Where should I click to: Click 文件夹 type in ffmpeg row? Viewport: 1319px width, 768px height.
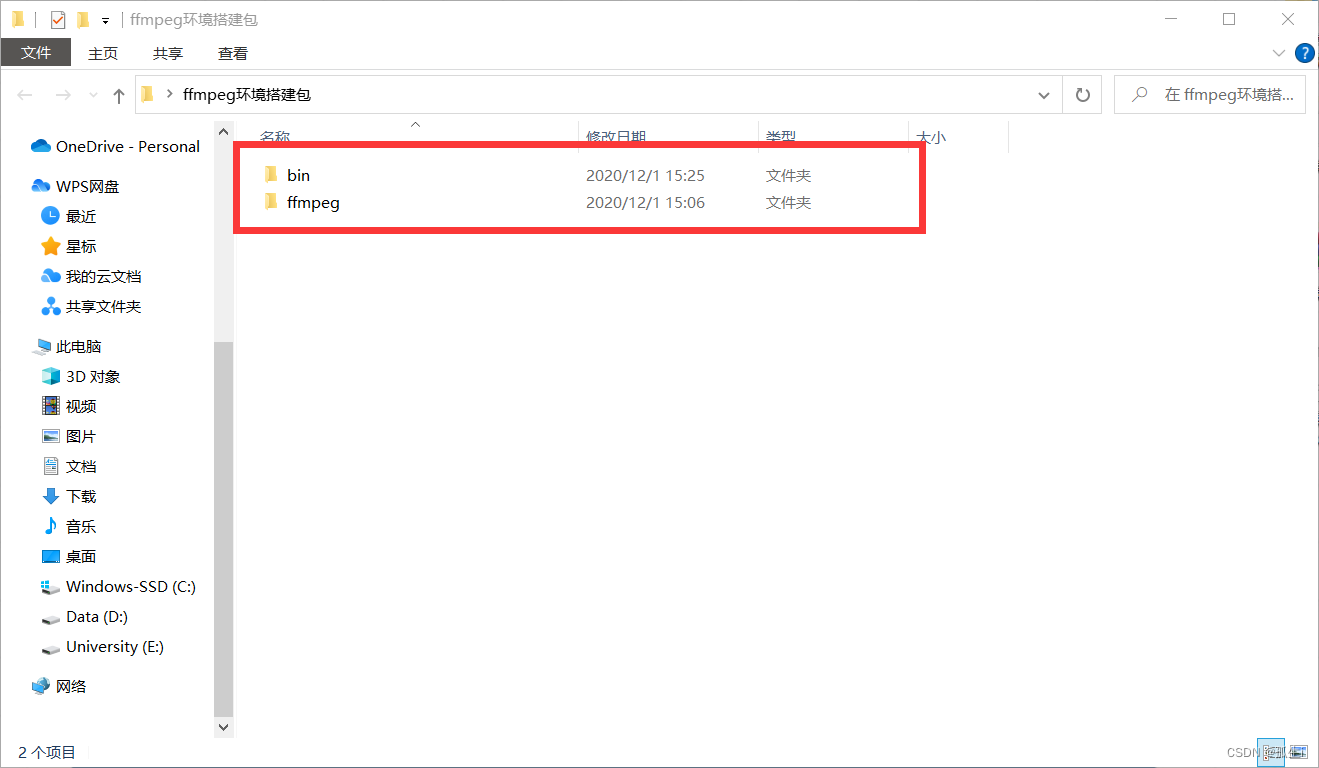pyautogui.click(x=788, y=202)
